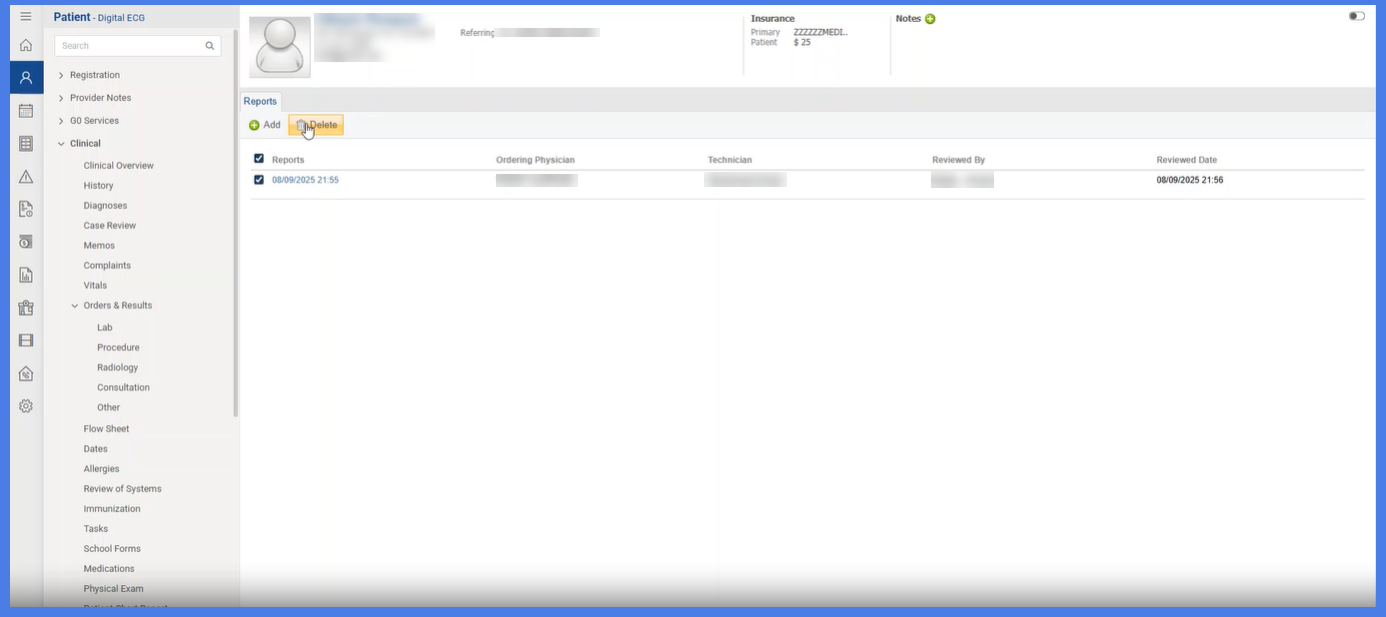This screenshot has height=617, width=1386.
Task: Expand the G0 Services tree node
Action: coord(61,121)
